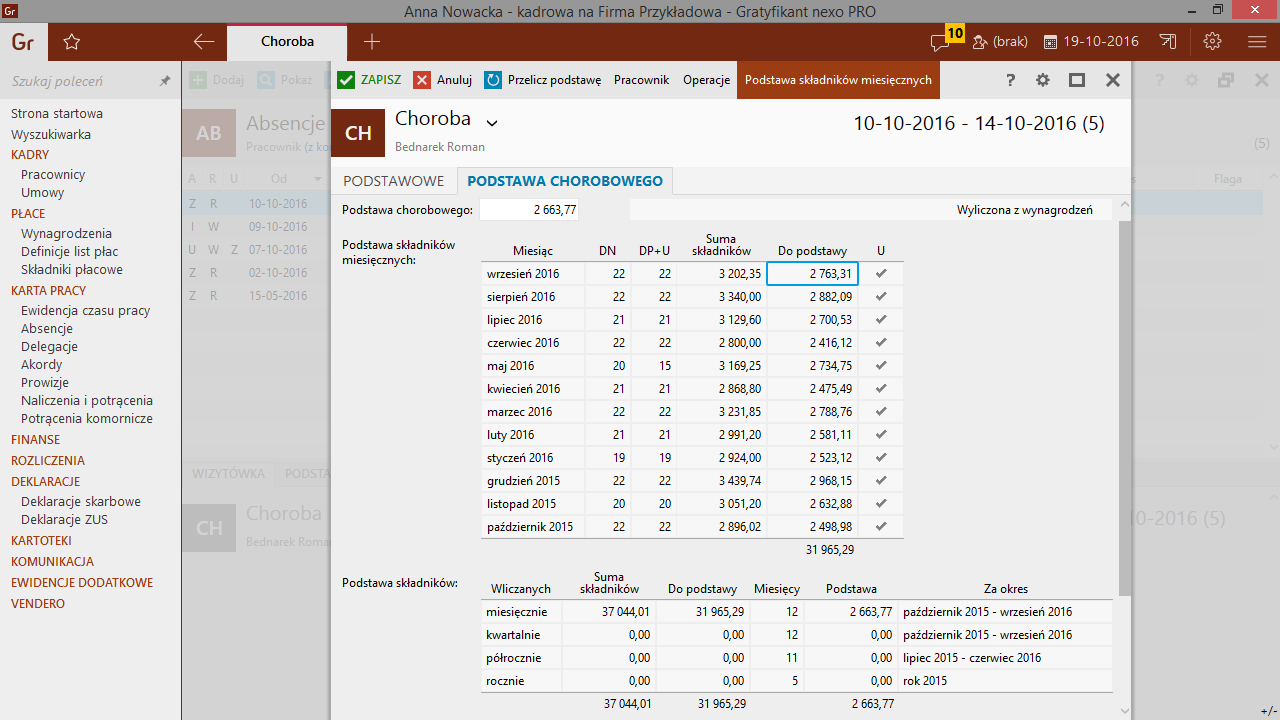
Task: Select the Choroba tab in title bar
Action: click(287, 42)
